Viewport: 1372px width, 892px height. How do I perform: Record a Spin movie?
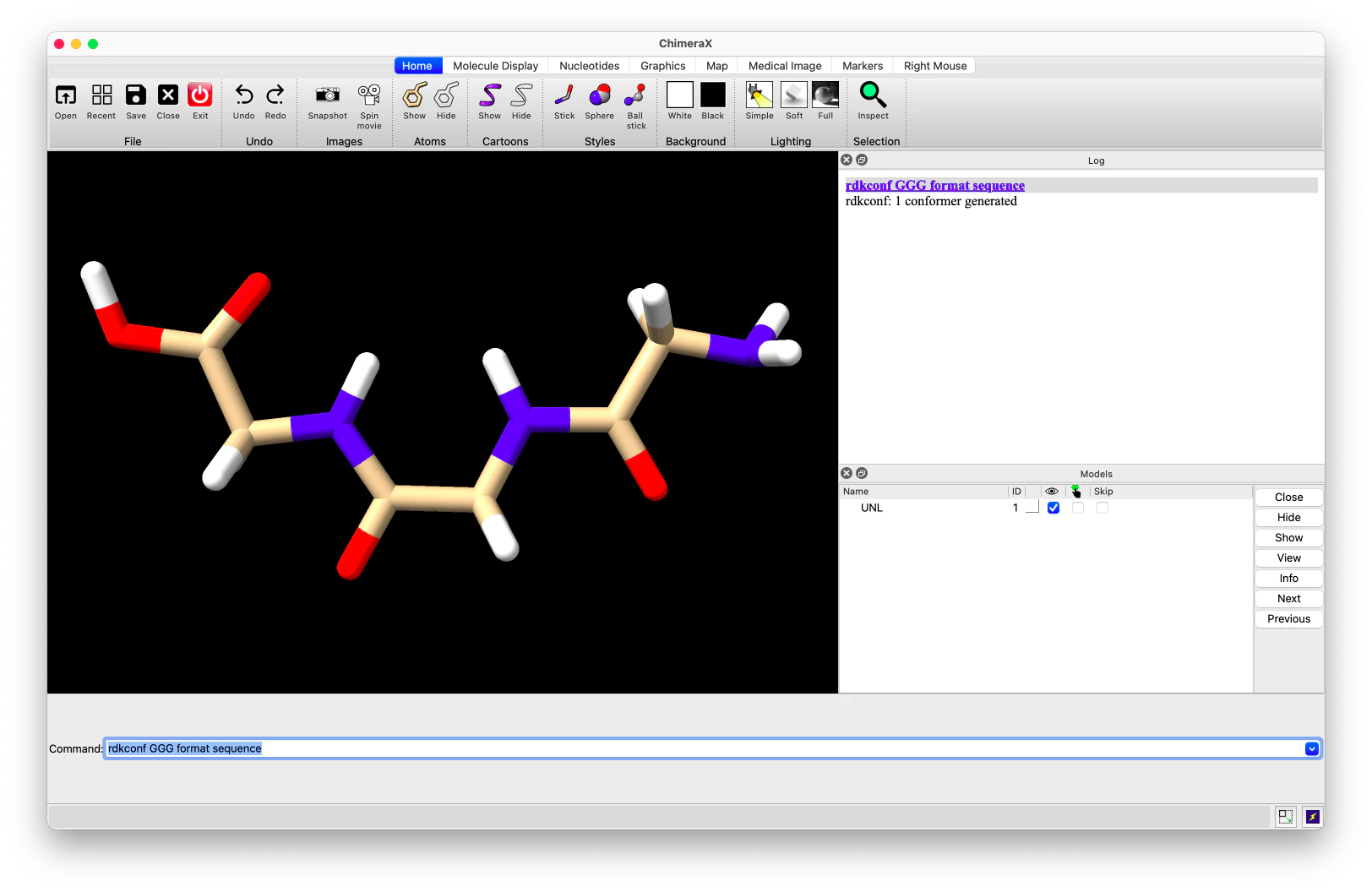point(369,95)
